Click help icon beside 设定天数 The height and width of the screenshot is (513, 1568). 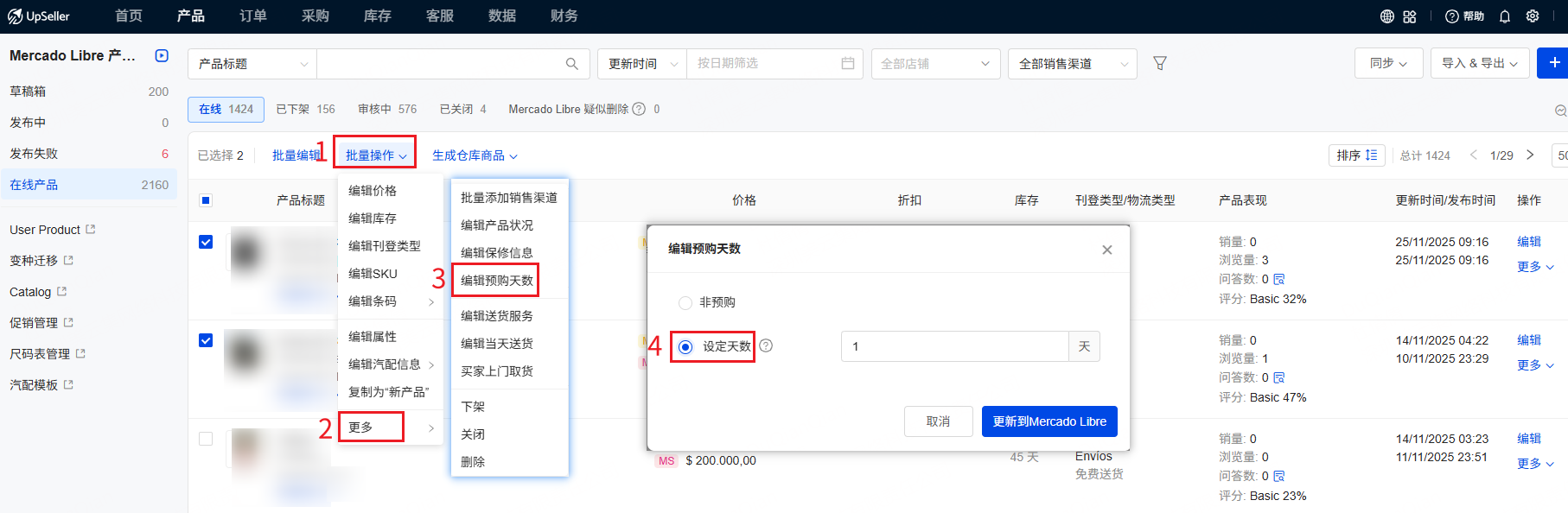pyautogui.click(x=766, y=345)
